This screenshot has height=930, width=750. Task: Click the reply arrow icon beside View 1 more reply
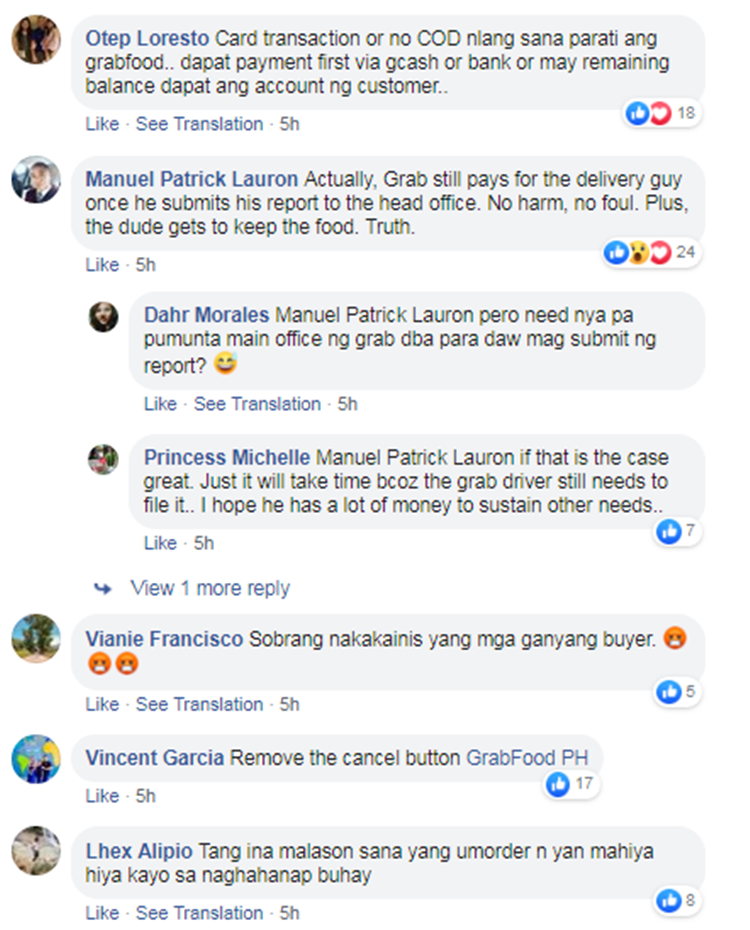103,588
